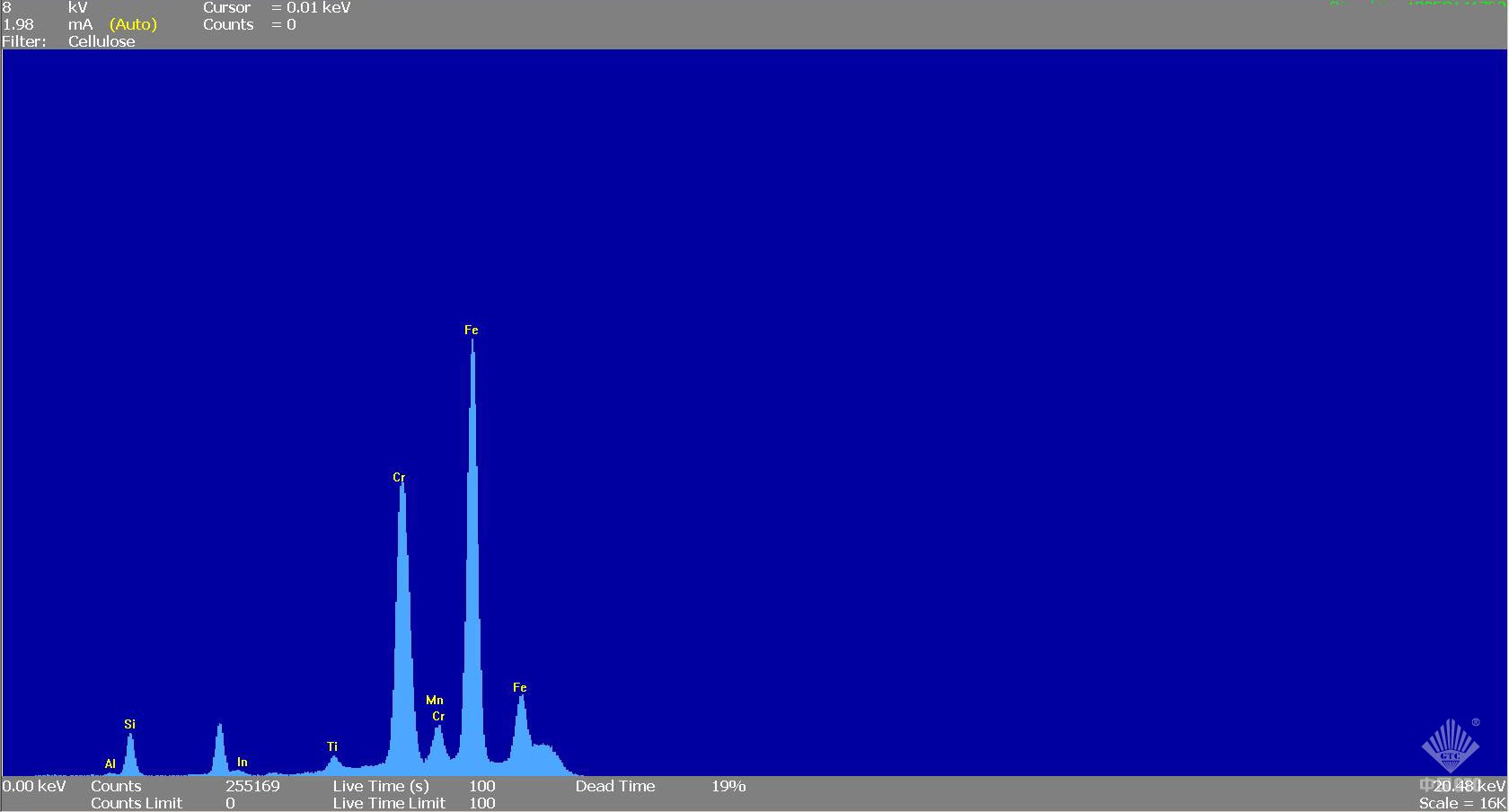The height and width of the screenshot is (812, 1509).
Task: Click the Dead Time 19% readout
Action: click(728, 786)
